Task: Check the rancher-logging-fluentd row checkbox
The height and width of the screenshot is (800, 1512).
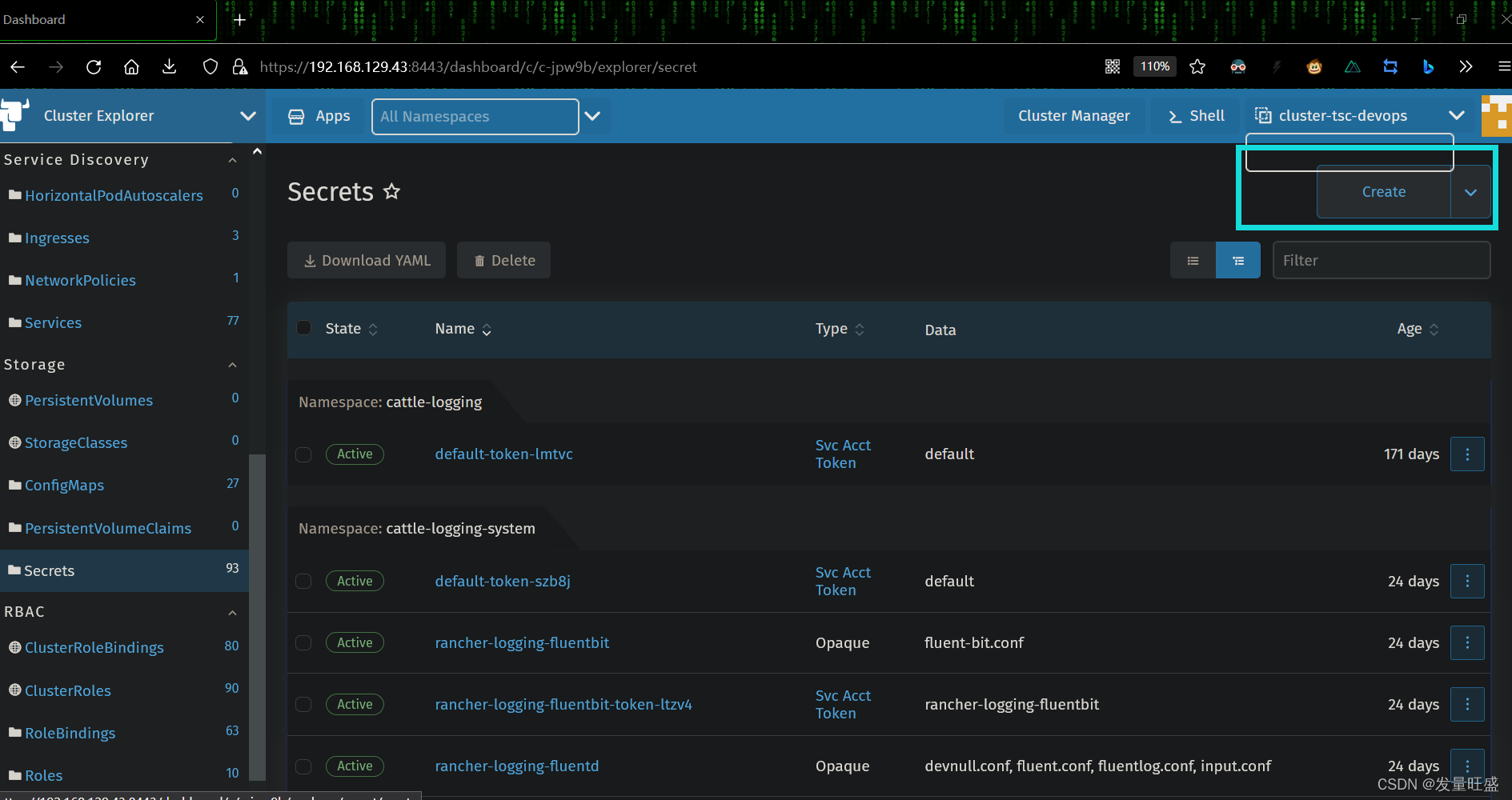Action: tap(303, 766)
